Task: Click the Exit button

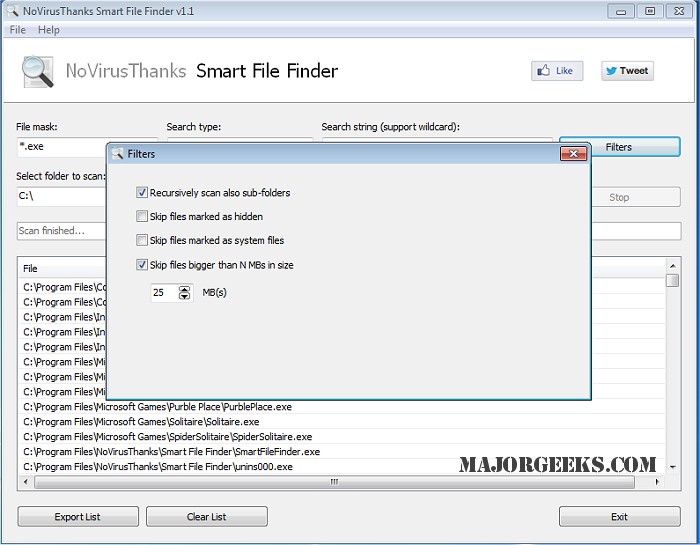Action: click(620, 516)
